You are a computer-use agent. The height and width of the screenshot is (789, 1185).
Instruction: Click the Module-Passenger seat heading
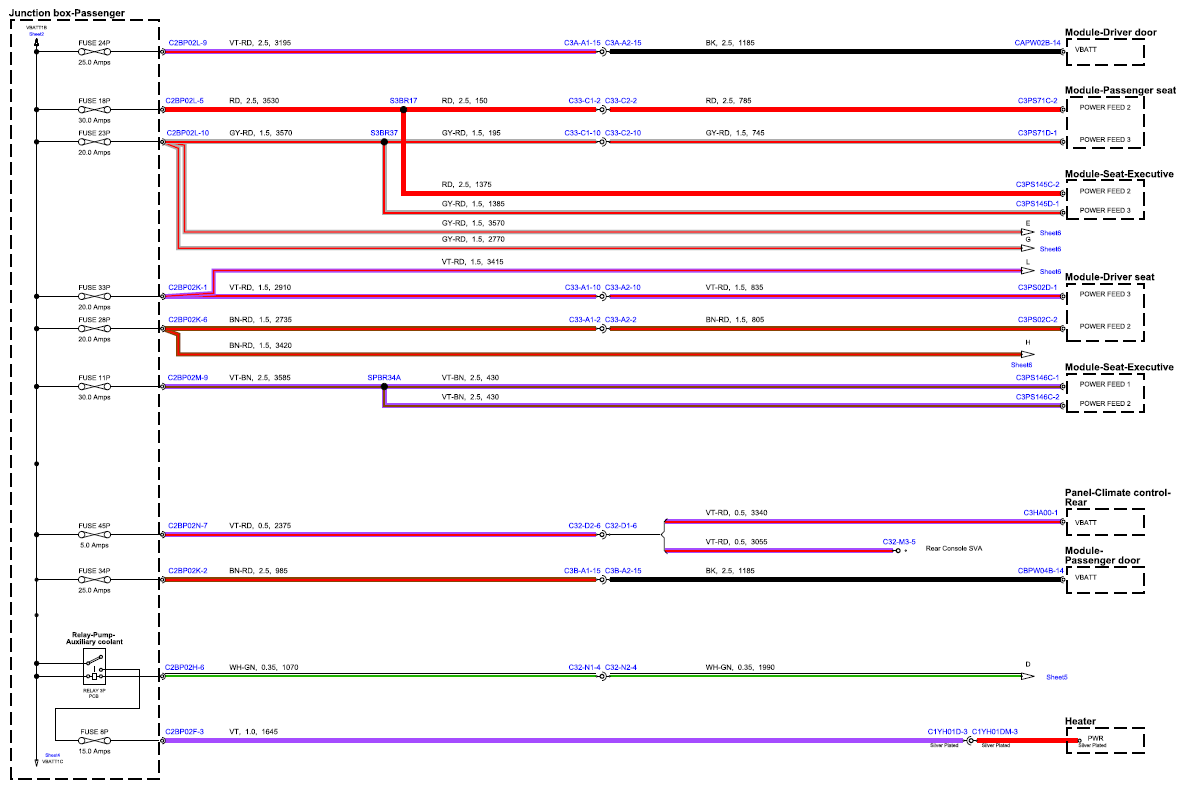tap(1120, 91)
